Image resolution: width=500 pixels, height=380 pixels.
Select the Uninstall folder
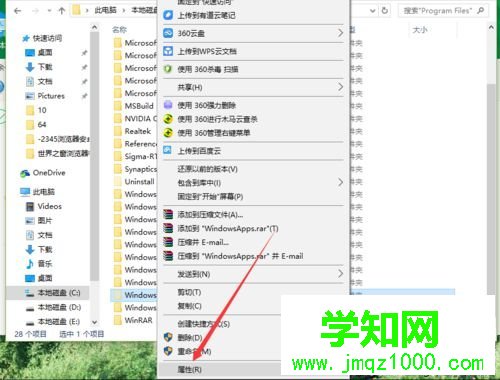coord(139,182)
